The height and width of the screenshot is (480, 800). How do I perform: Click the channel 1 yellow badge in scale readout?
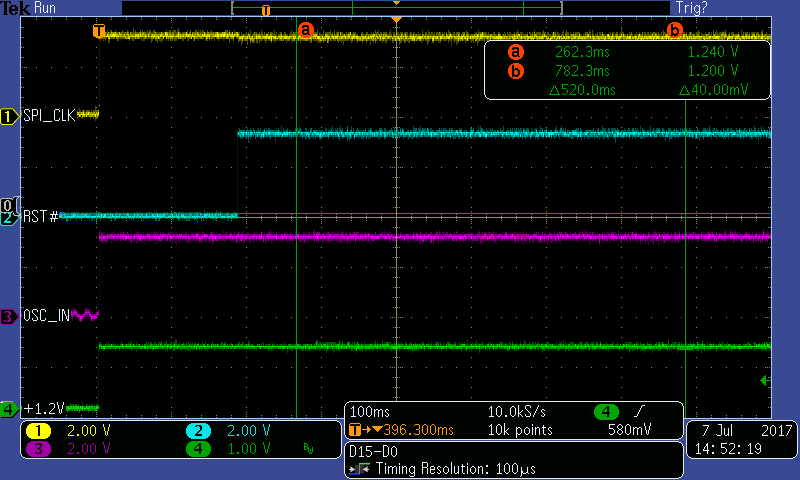coord(39,431)
